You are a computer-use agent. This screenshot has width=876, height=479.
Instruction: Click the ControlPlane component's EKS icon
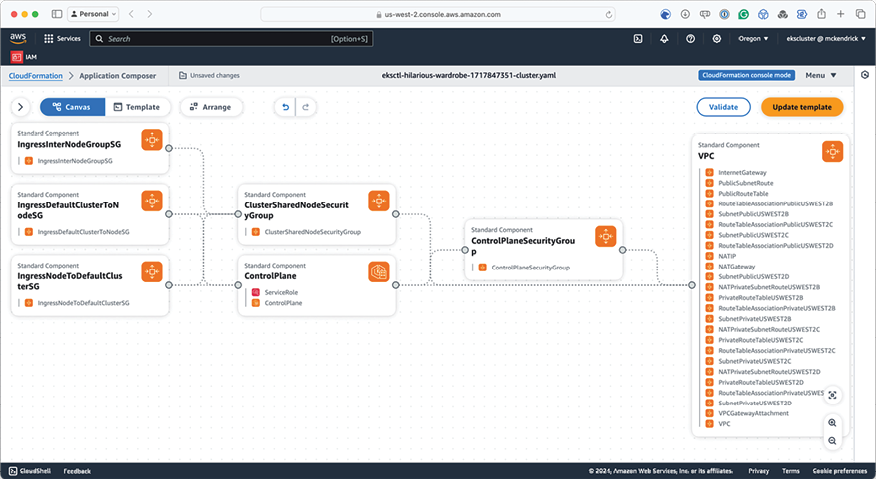click(379, 272)
